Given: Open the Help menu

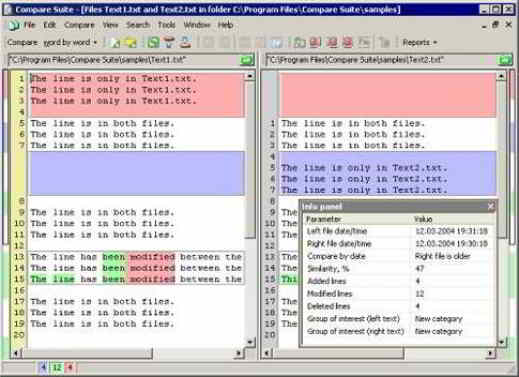Looking at the screenshot, I should [225, 25].
